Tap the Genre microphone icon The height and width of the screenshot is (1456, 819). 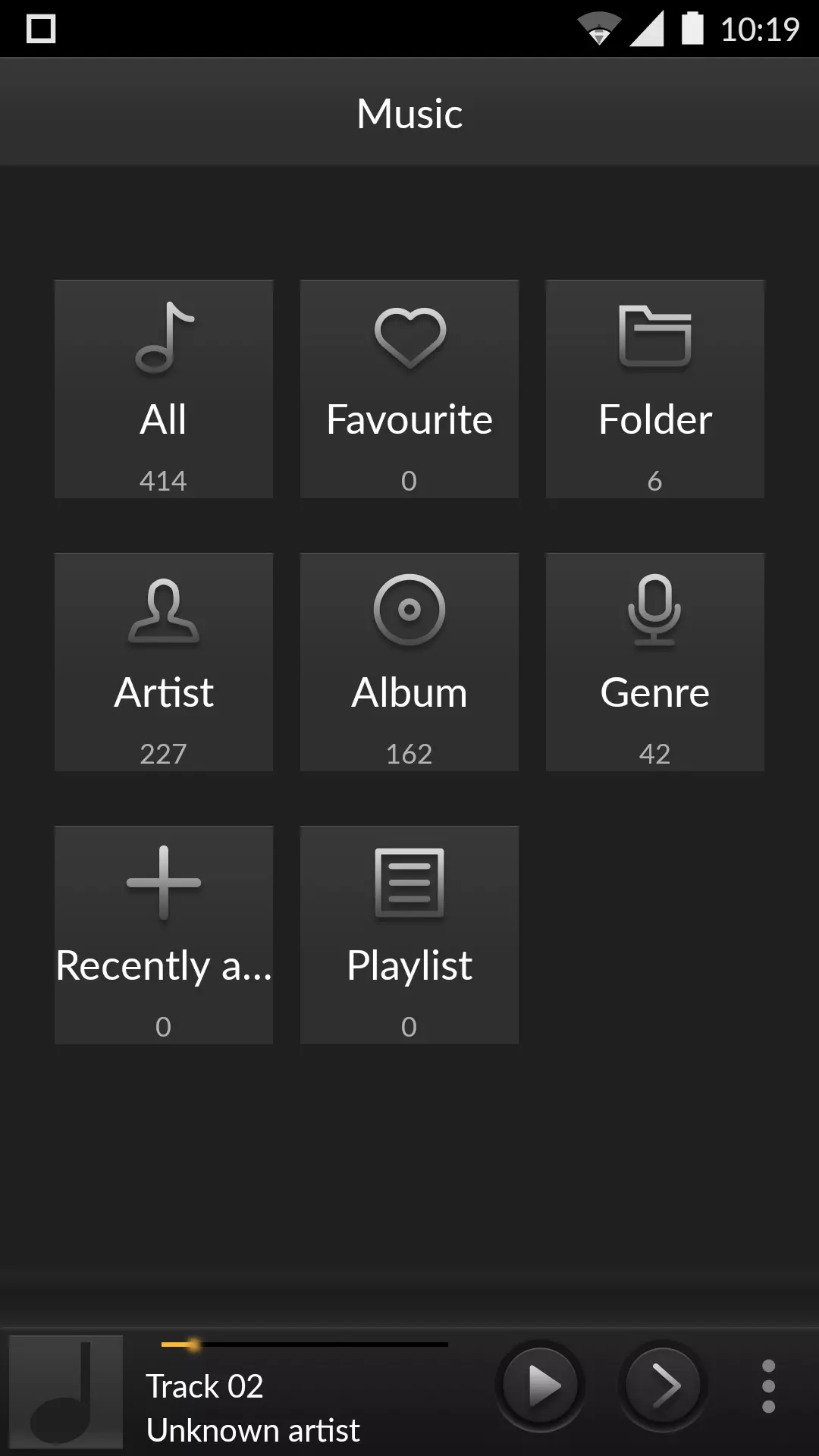tap(655, 610)
